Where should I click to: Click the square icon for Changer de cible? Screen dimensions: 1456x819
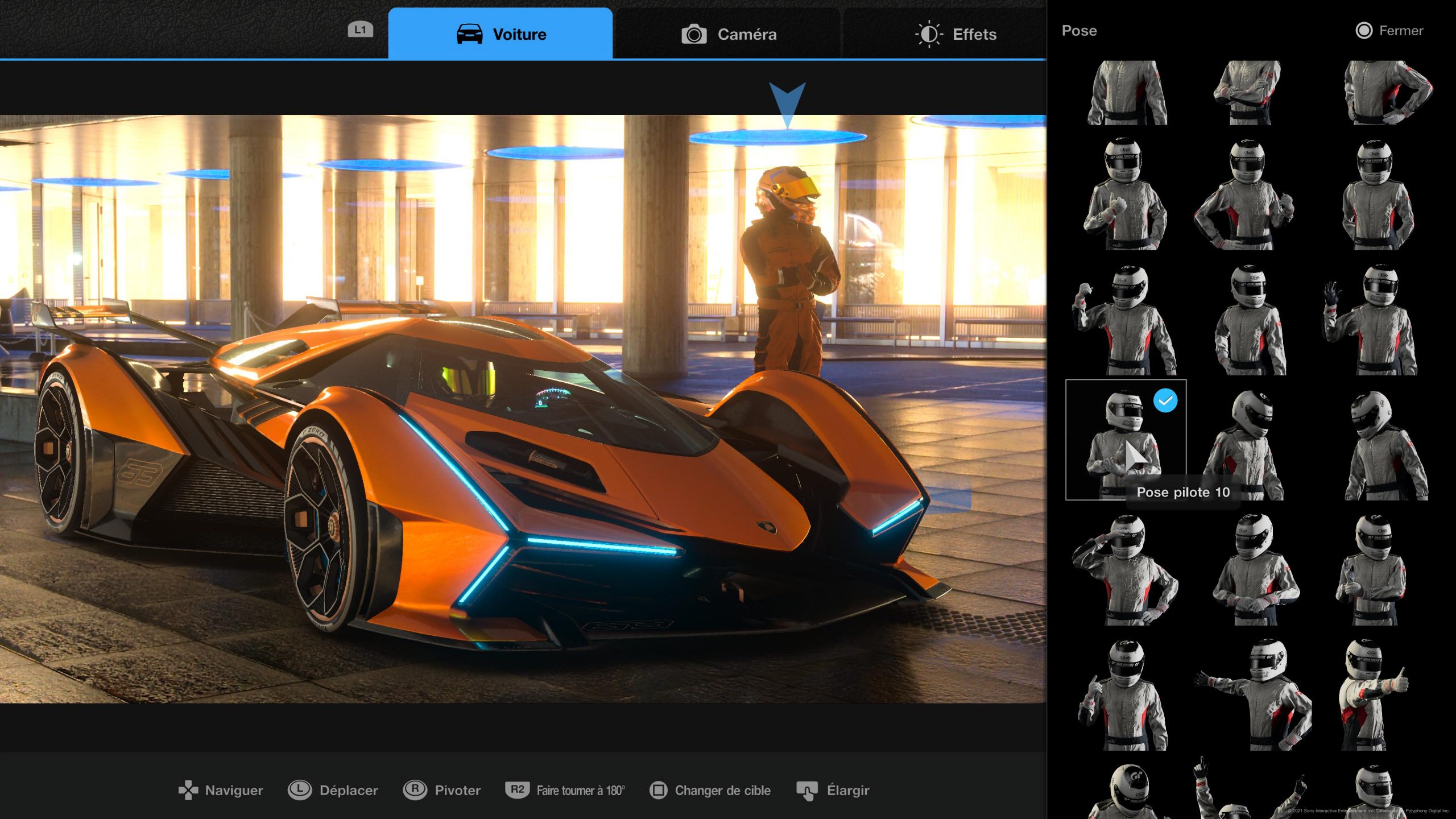(x=658, y=790)
